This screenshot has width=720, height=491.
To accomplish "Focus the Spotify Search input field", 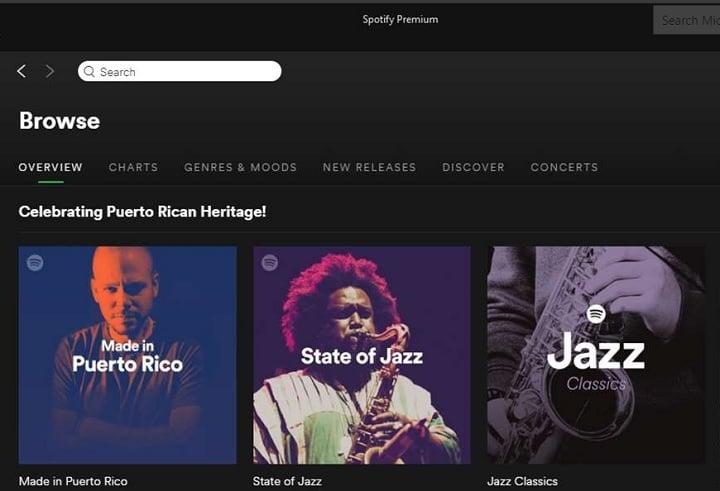I will (180, 71).
